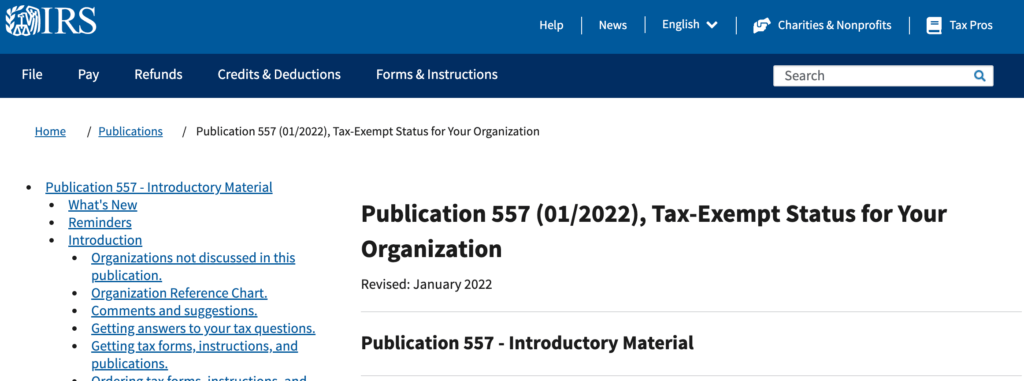1024x381 pixels.
Task: Open the Credits & Deductions menu
Action: coord(279,75)
